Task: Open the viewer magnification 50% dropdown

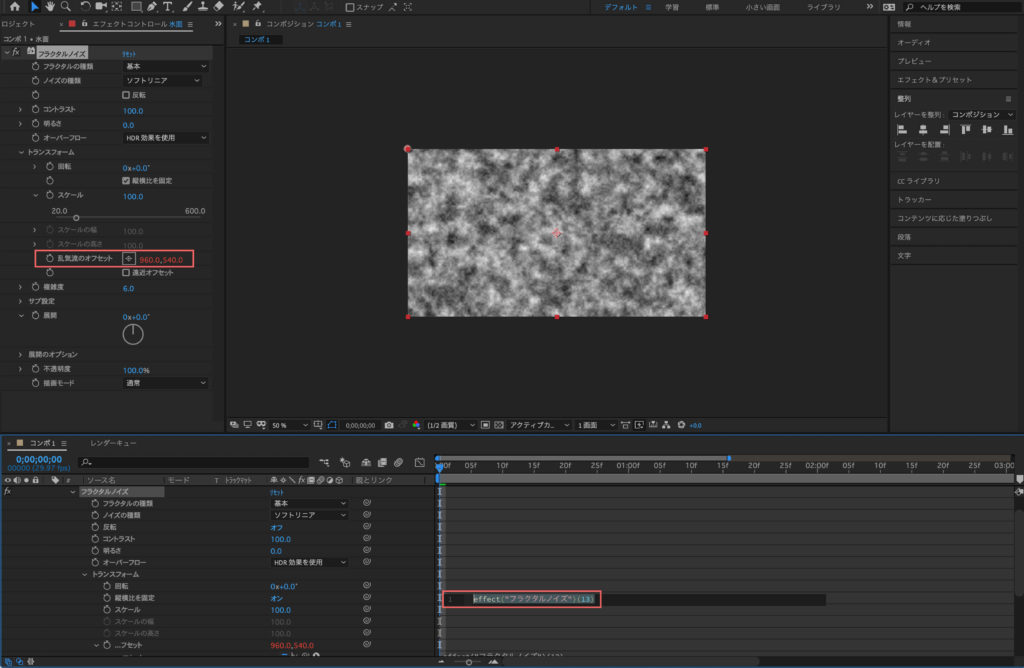Action: (289, 425)
